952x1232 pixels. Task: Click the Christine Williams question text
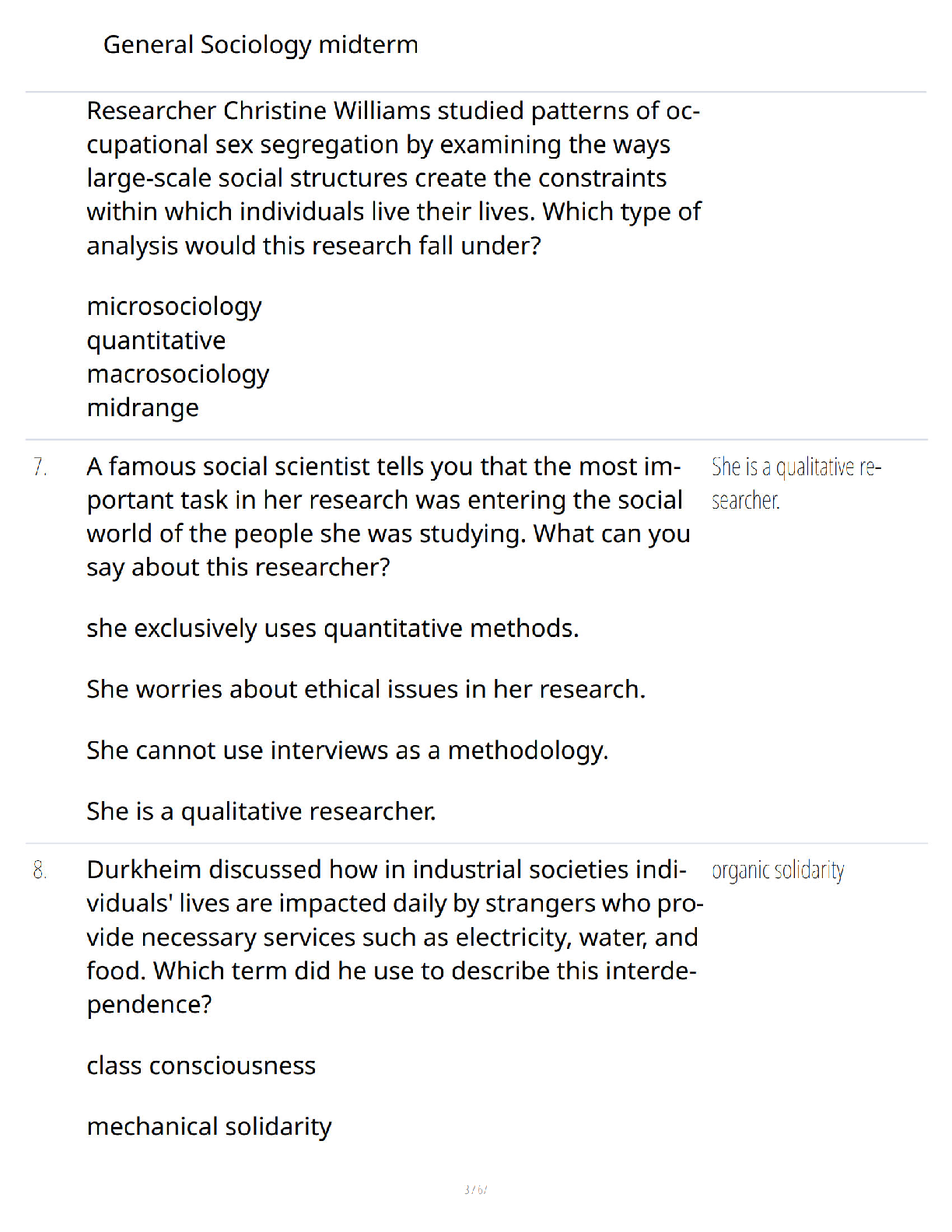[x=394, y=178]
